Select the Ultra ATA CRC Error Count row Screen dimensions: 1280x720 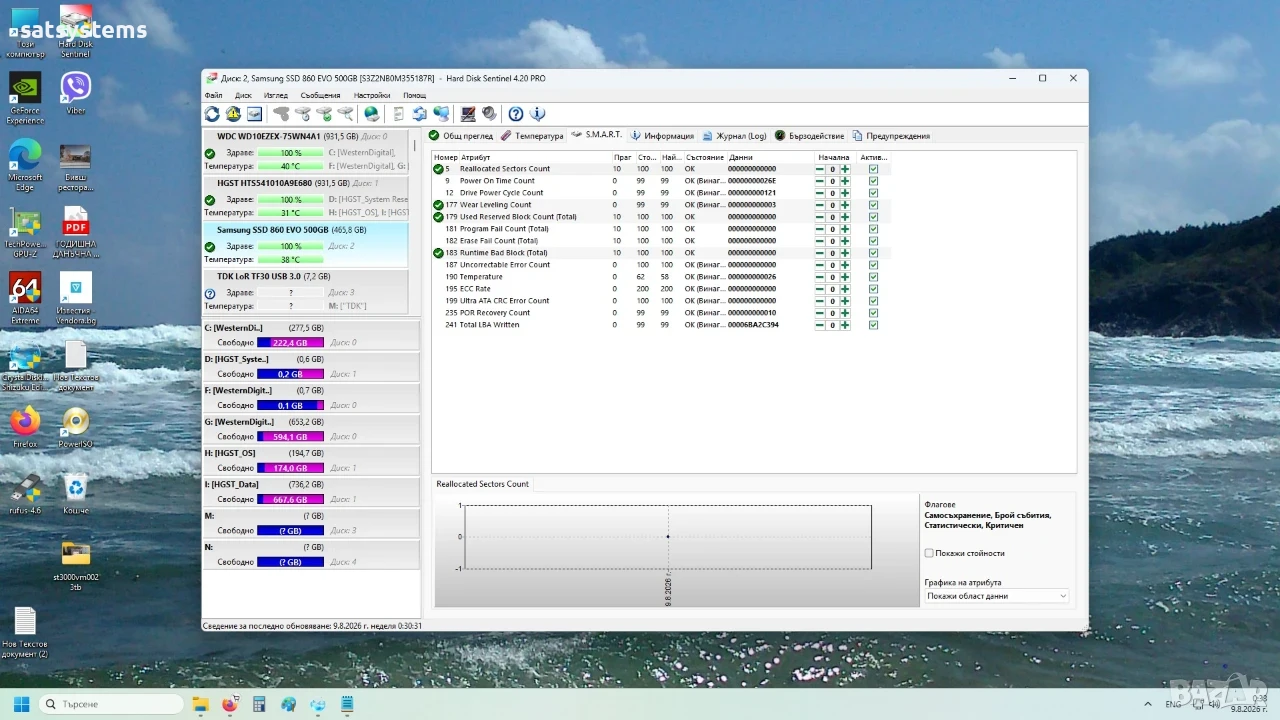point(660,301)
